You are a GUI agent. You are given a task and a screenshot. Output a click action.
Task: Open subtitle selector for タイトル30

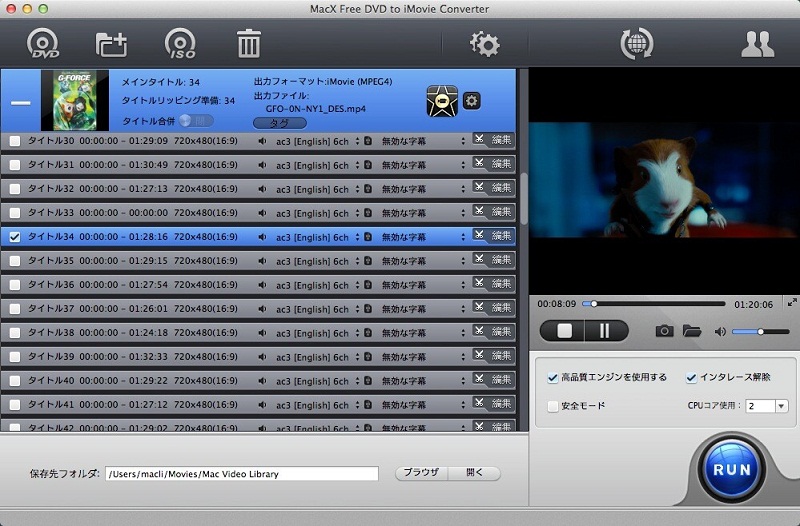[423, 141]
